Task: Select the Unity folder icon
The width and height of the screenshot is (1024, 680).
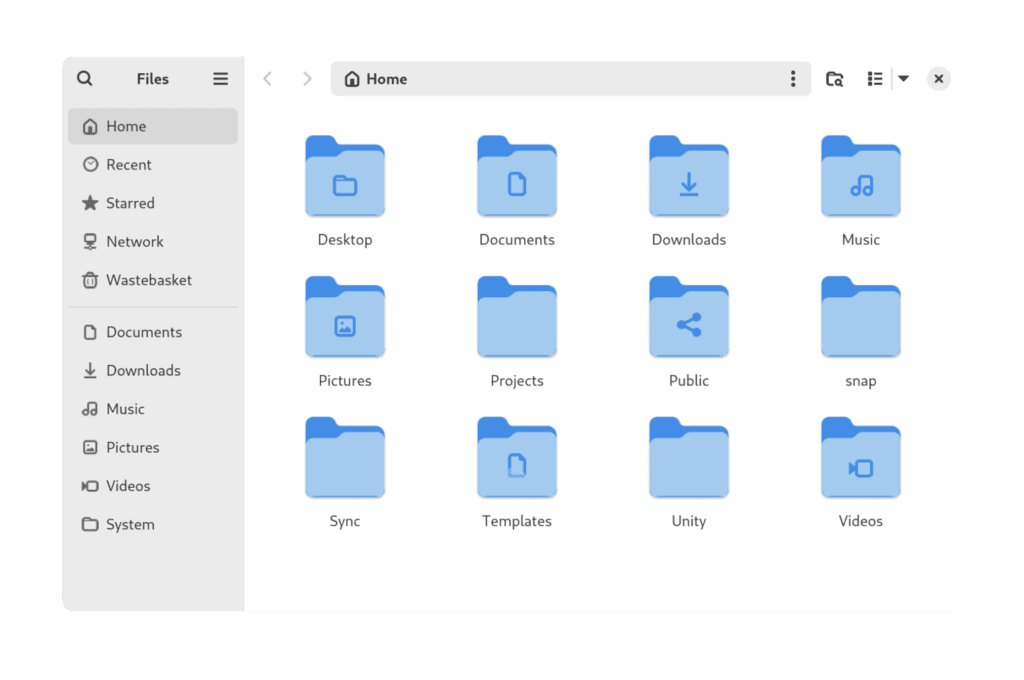Action: (x=689, y=457)
